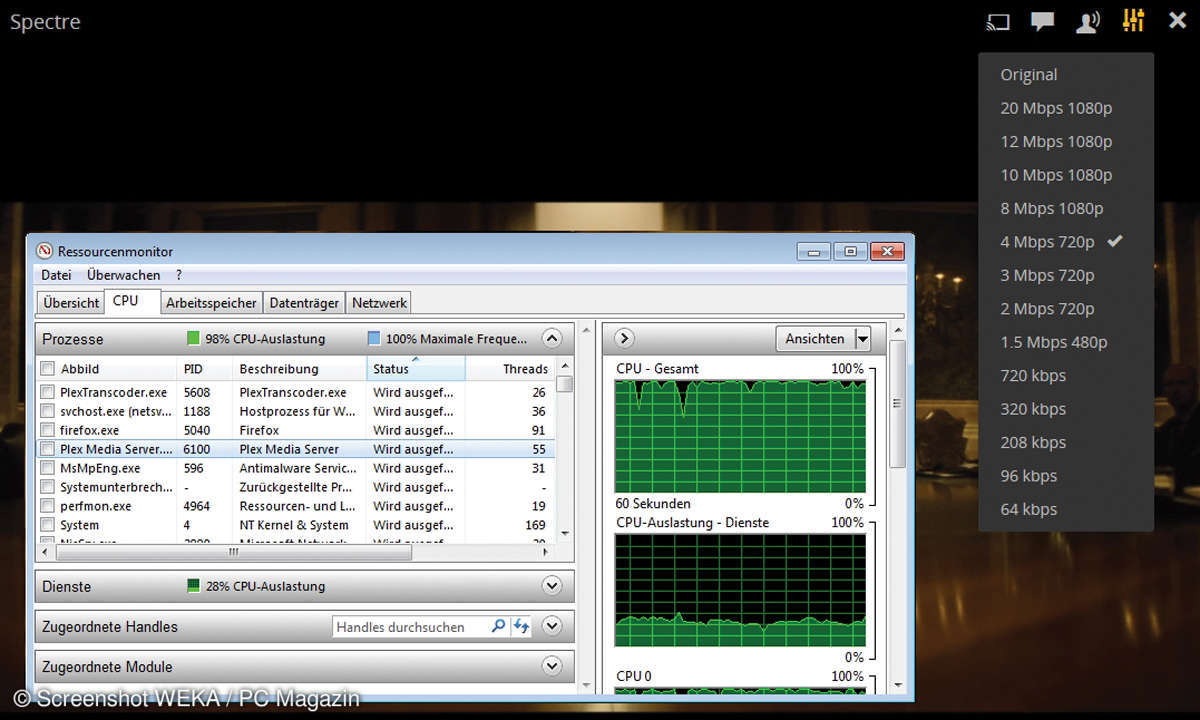Tick the firefox.exe process checkbox

click(x=47, y=431)
